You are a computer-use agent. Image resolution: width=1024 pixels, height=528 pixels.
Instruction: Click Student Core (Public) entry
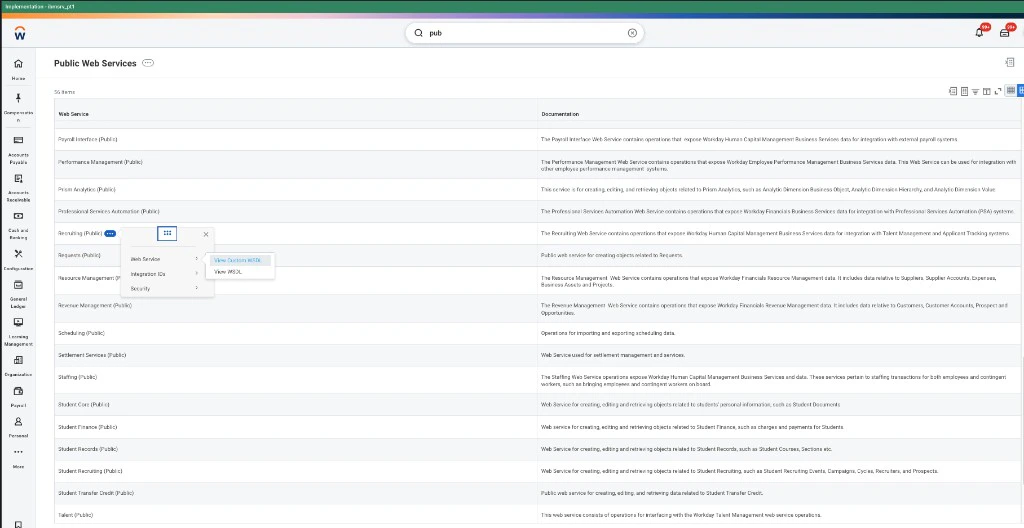[84, 404]
